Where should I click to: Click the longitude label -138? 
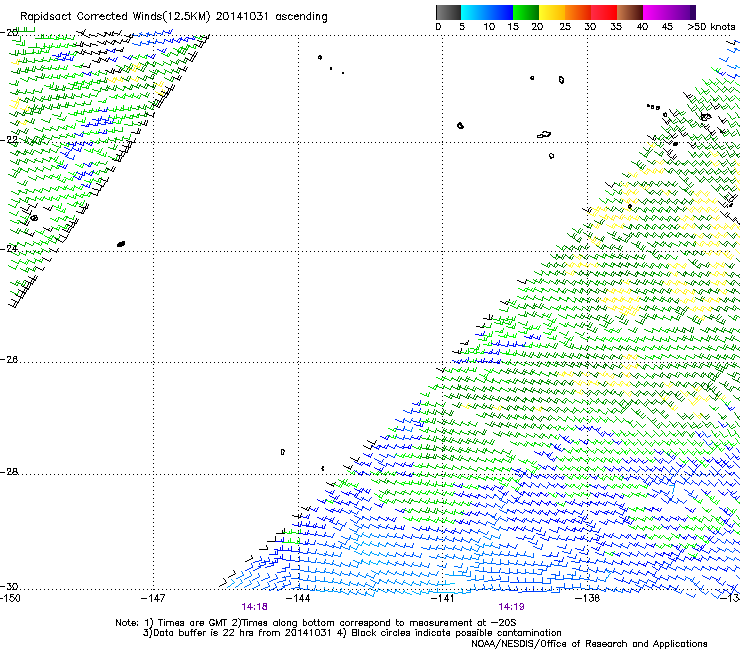(588, 598)
